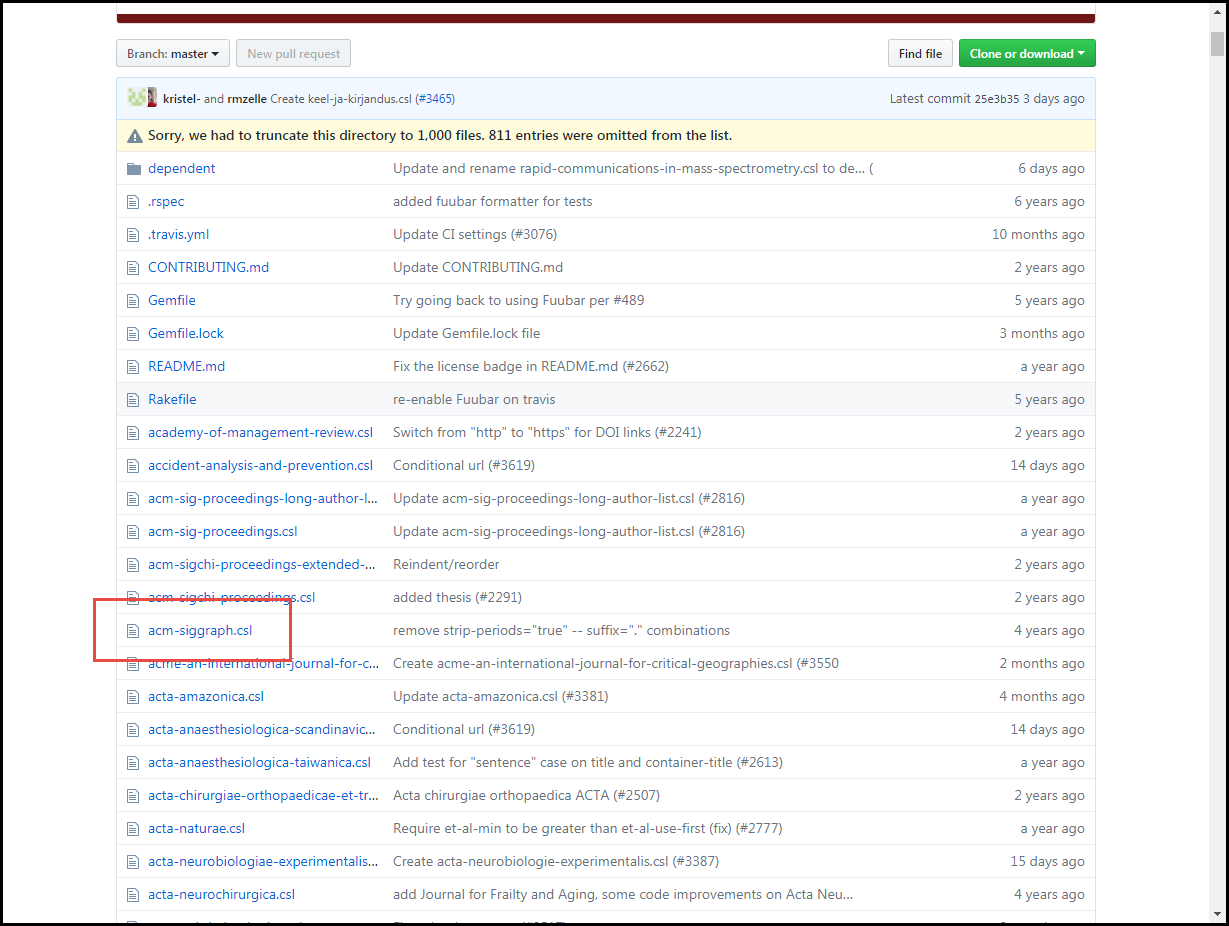Screen dimensions: 1229x926
Task: Click the rmzelle author link
Action: (247, 99)
